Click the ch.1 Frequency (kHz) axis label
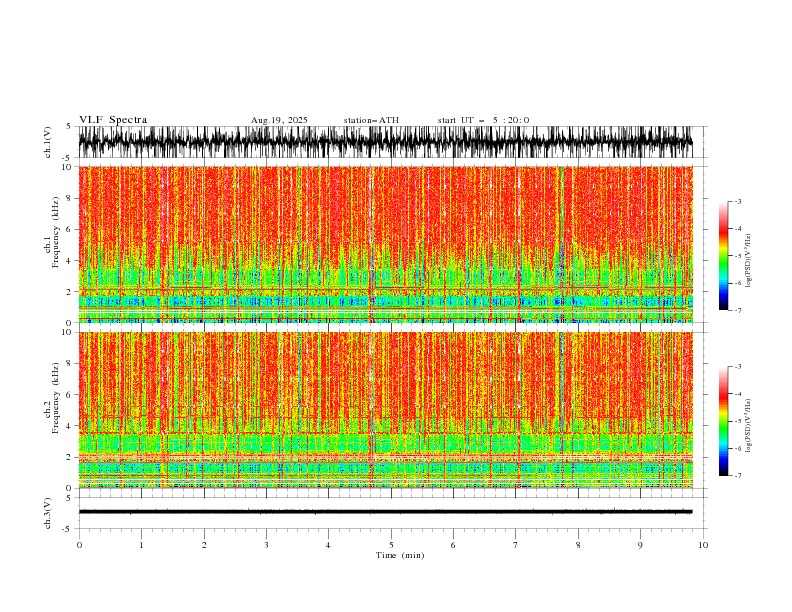The height and width of the screenshot is (612, 792). click(x=52, y=233)
